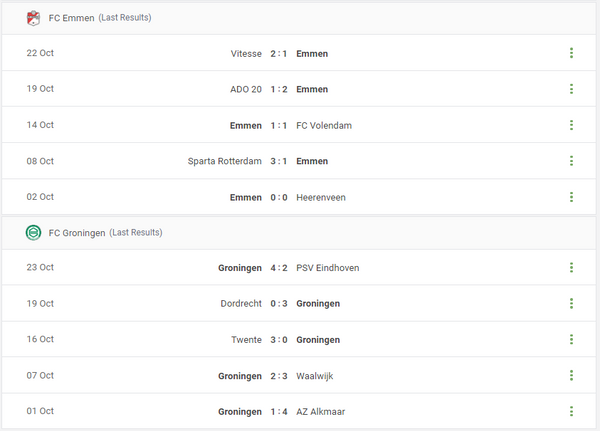Select the Groningen 4:2 PSV Eindhoven result

point(279,267)
